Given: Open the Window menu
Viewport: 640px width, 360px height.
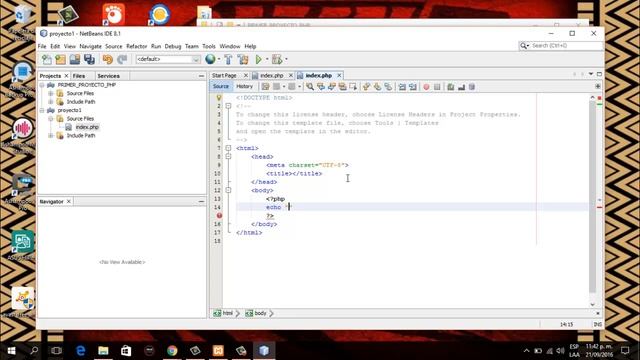Looking at the screenshot, I should (230, 47).
